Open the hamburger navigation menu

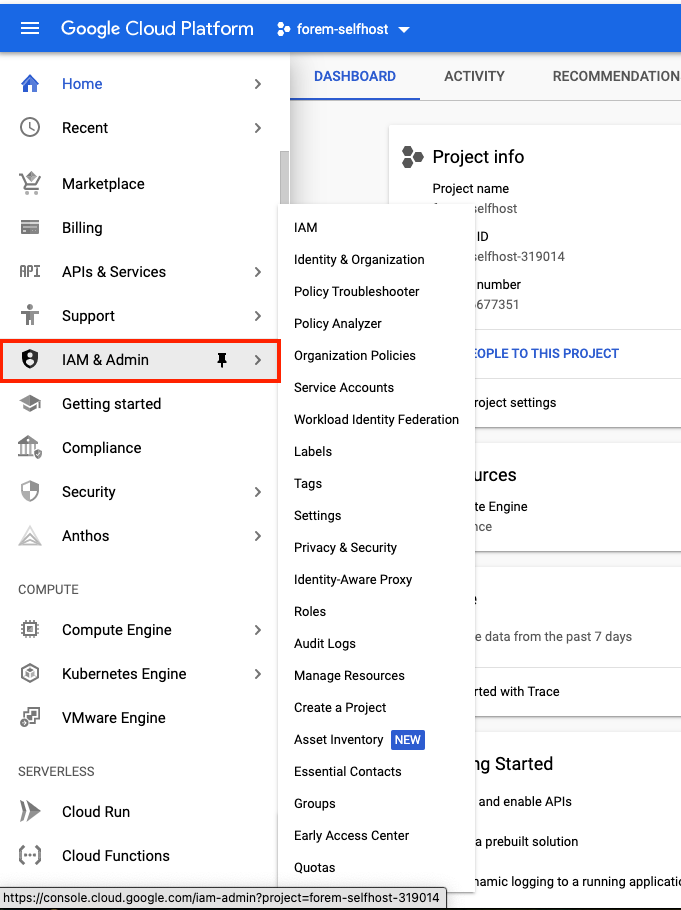[x=30, y=28]
